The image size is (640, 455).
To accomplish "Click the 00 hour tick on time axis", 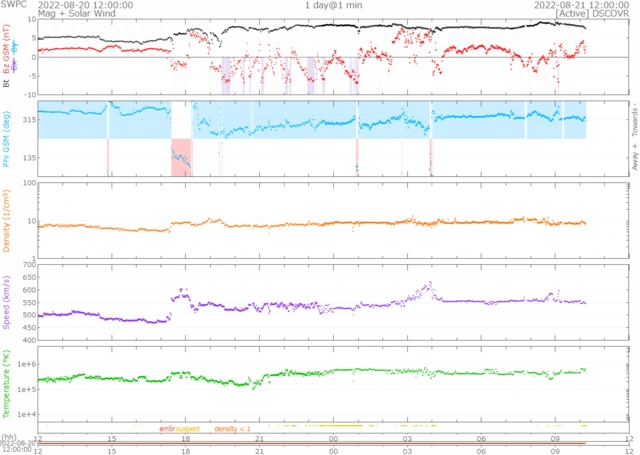I will (333, 438).
